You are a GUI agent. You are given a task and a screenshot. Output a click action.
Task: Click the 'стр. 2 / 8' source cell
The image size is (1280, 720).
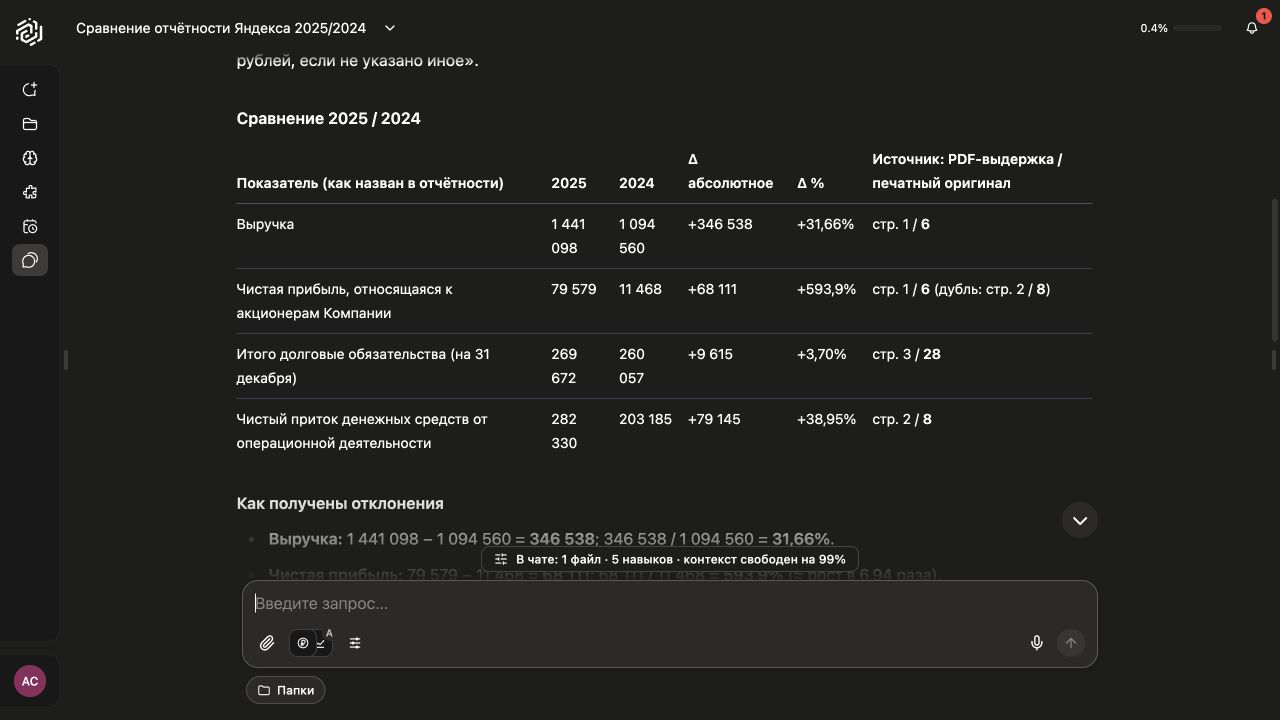click(902, 419)
